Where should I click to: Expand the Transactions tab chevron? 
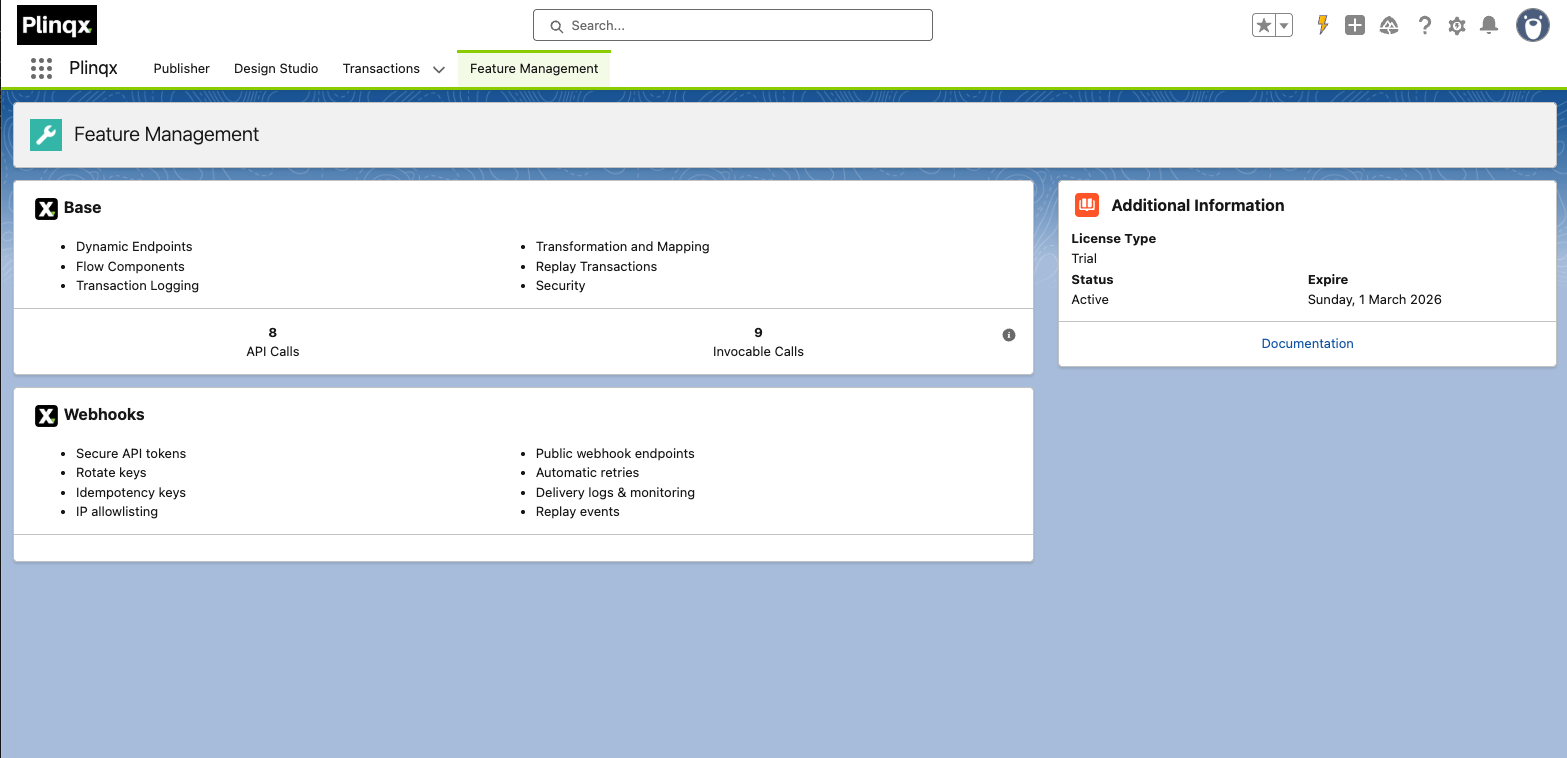pos(439,69)
